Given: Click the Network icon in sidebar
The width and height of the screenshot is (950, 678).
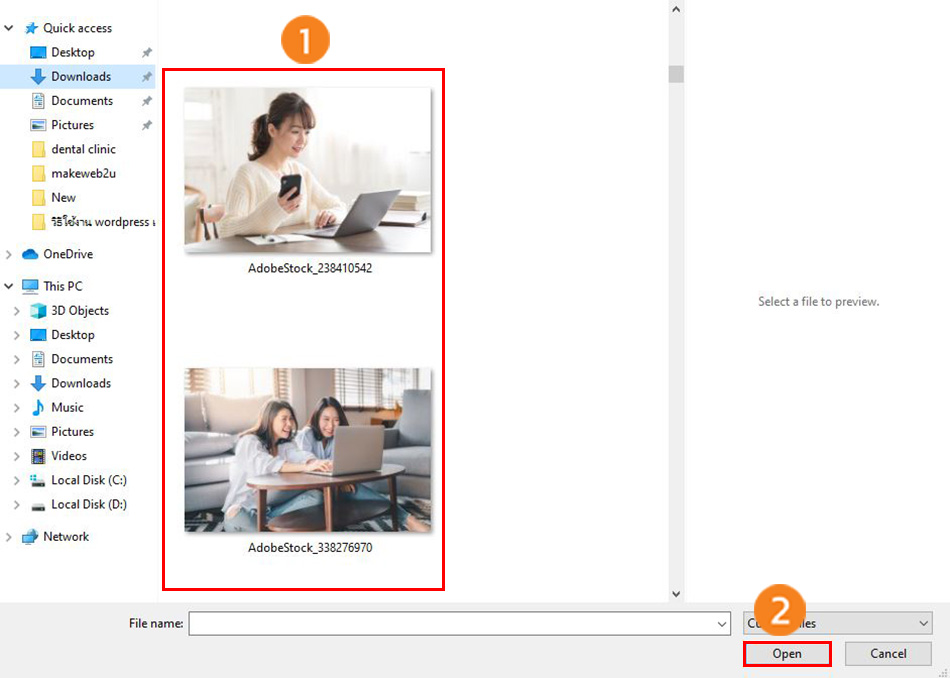Looking at the screenshot, I should tap(30, 537).
